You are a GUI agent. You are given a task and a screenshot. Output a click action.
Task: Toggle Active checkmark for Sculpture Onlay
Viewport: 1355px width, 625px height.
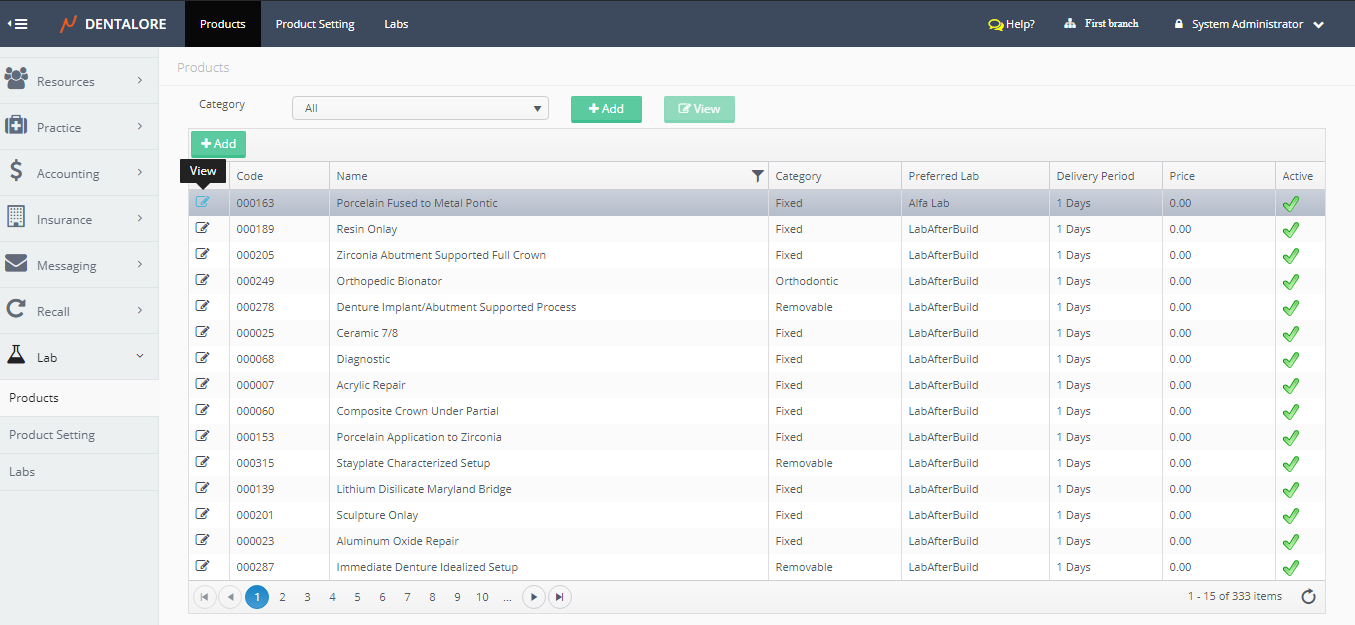[1291, 515]
